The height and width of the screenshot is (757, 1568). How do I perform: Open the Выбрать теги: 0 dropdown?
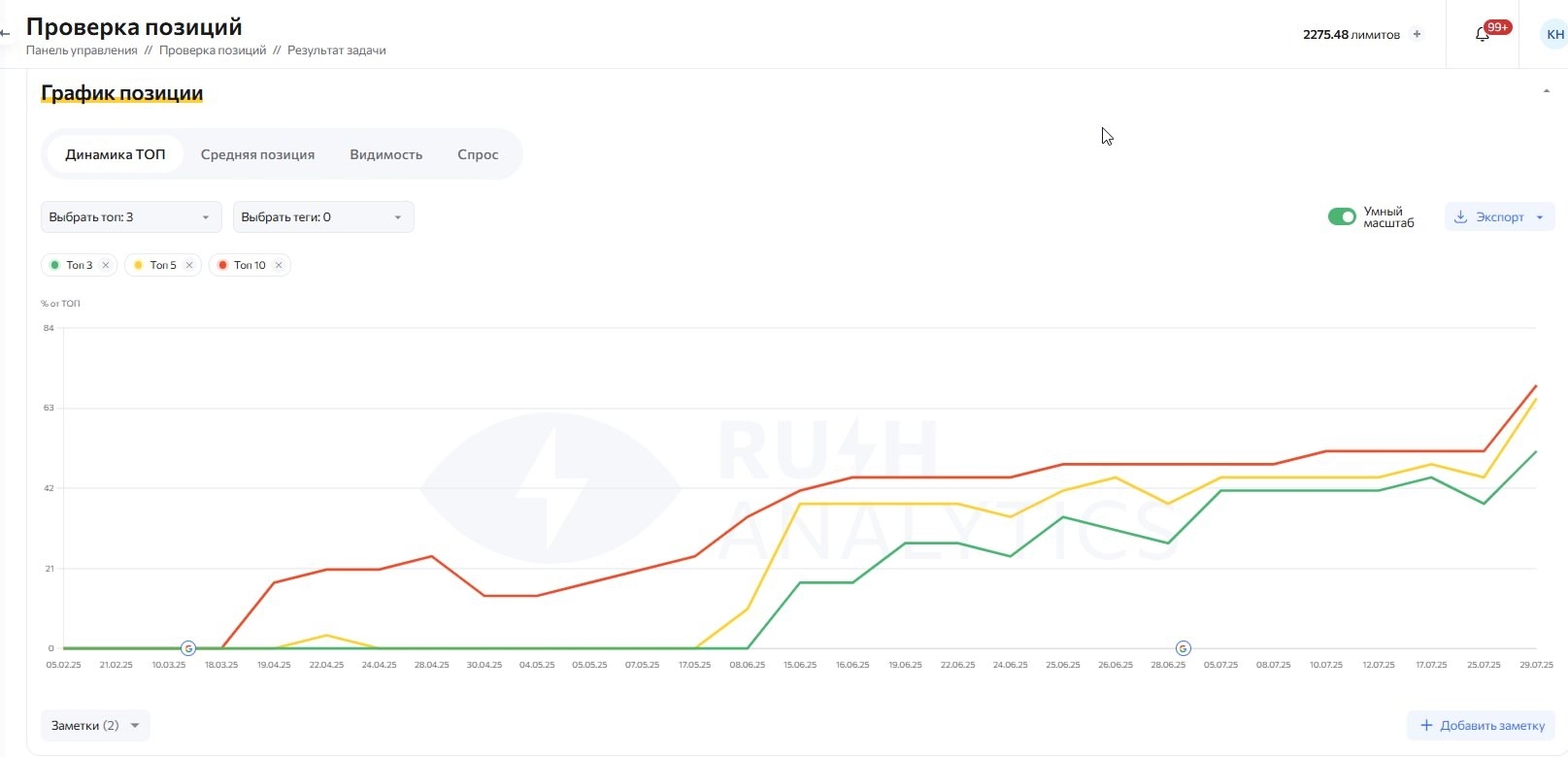(x=323, y=216)
